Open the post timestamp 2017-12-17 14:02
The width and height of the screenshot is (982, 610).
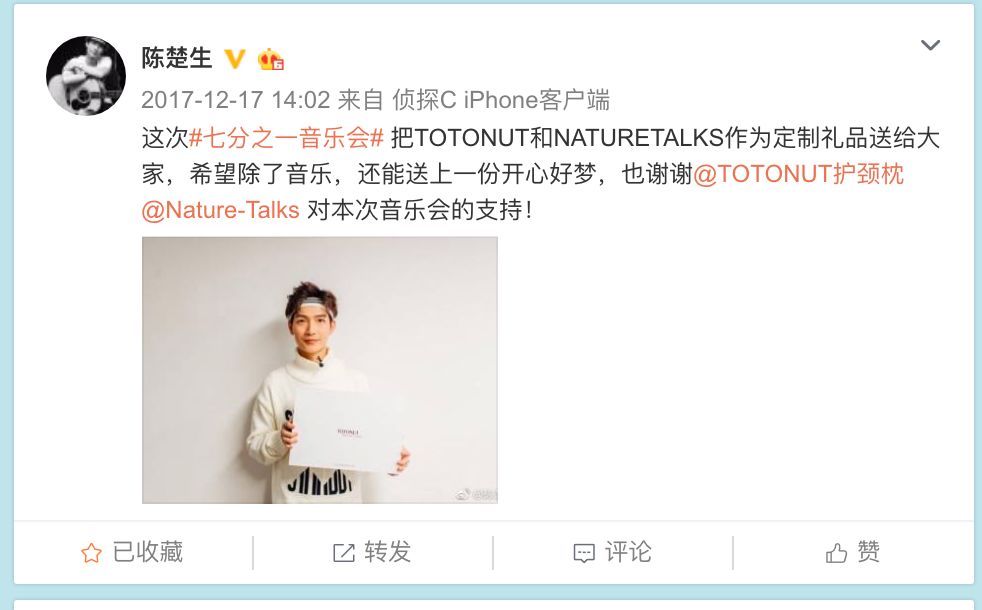235,100
